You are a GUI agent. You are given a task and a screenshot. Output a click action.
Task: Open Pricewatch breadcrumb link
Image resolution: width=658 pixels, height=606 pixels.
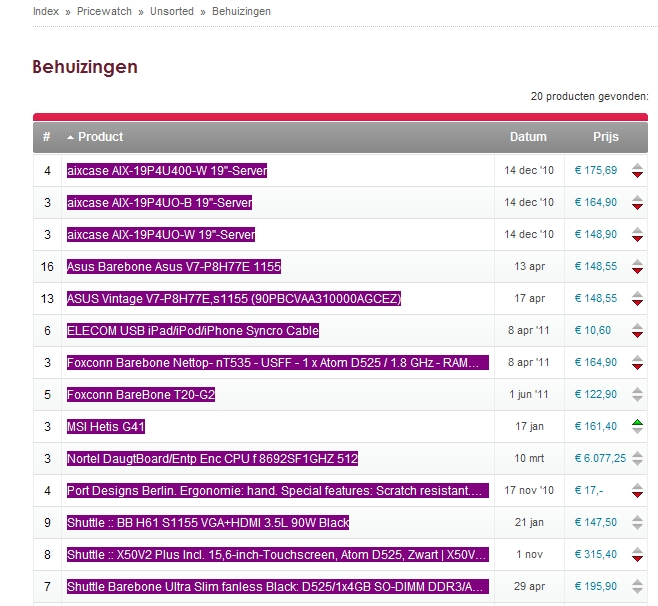click(x=104, y=11)
